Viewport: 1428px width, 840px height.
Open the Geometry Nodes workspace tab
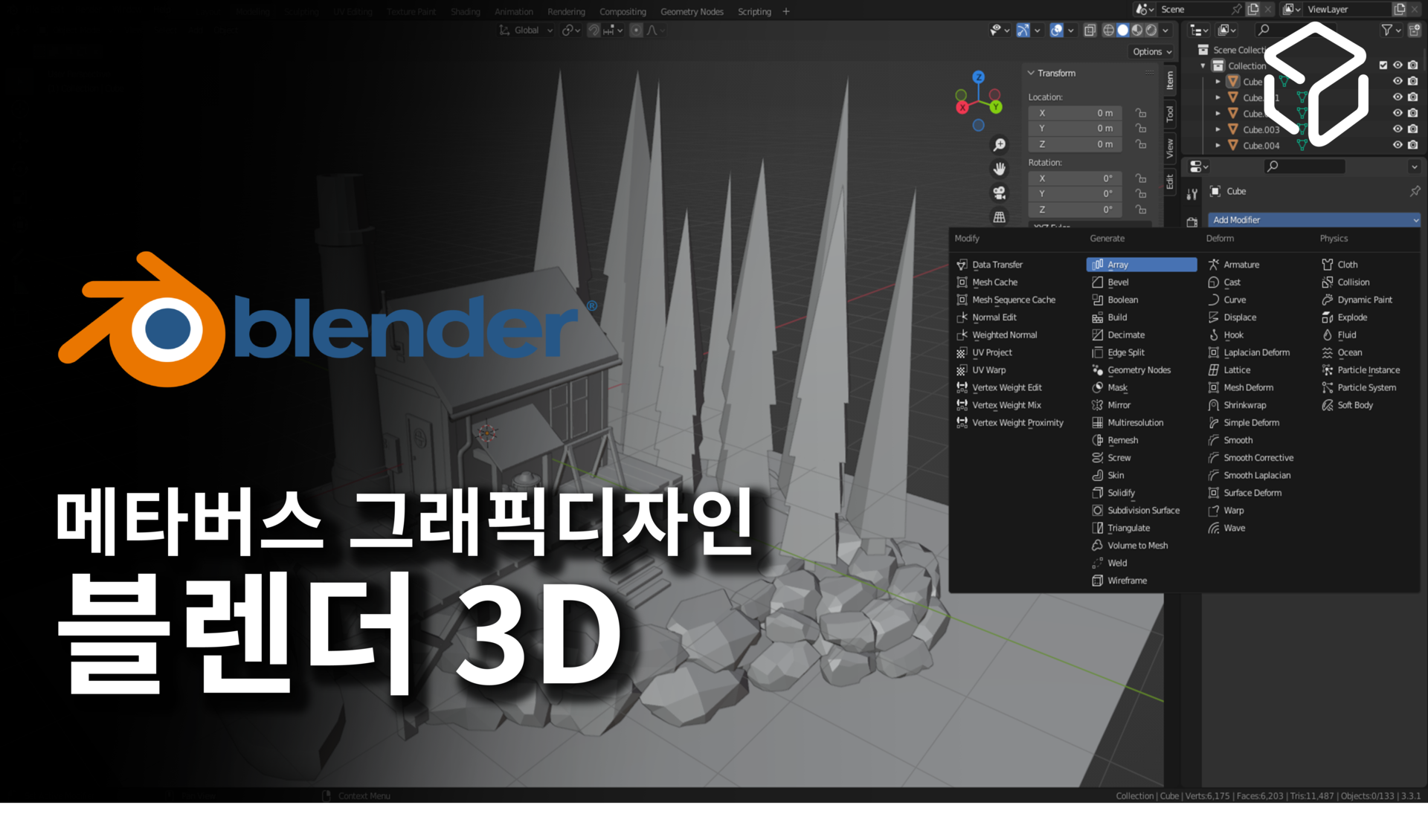tap(692, 11)
